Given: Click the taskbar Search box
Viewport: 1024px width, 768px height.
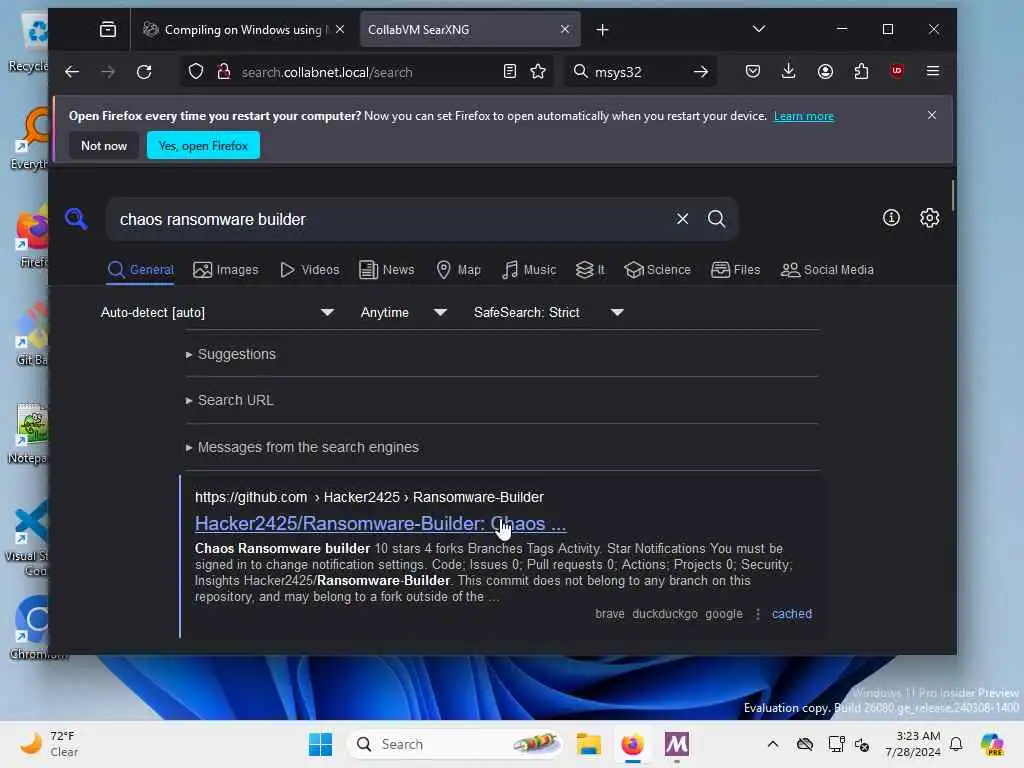Looking at the screenshot, I should click(455, 744).
